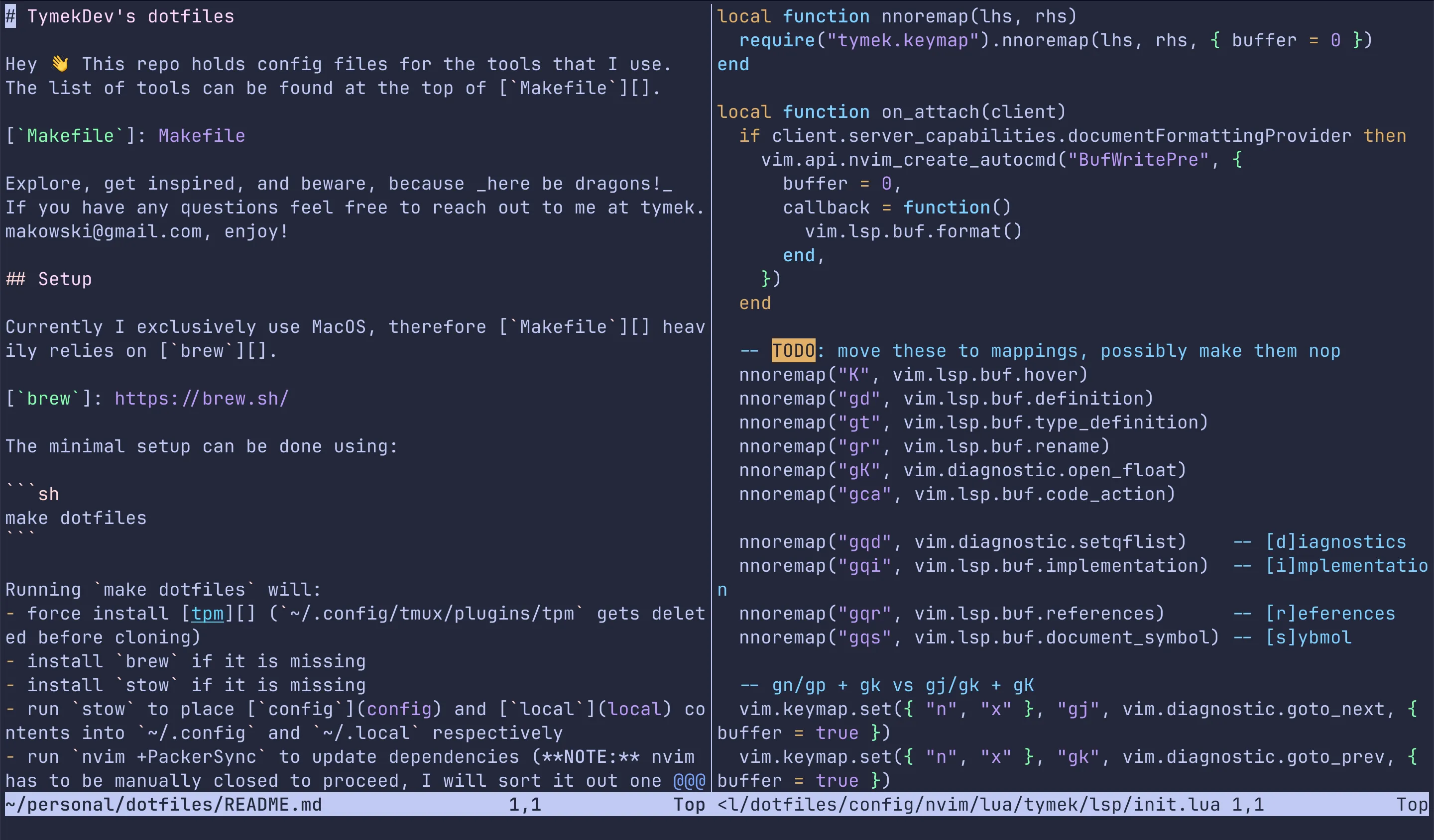
Task: Click the lsp/init.lua status line path
Action: pyautogui.click(x=968, y=804)
